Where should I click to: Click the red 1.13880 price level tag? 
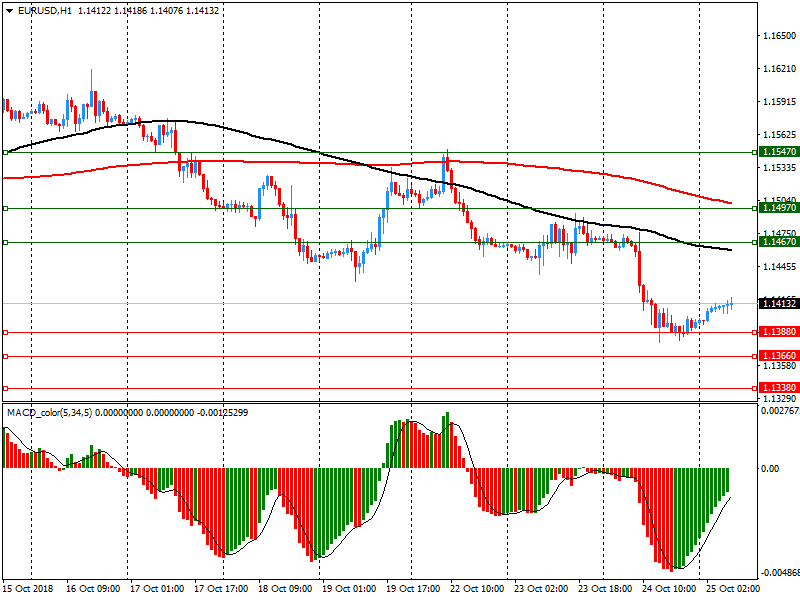pyautogui.click(x=778, y=332)
